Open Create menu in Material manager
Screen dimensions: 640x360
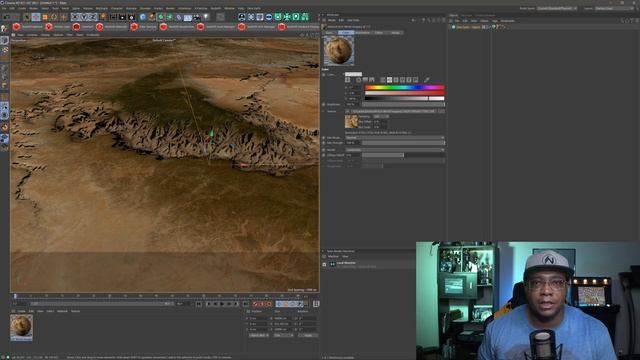(x=21, y=311)
